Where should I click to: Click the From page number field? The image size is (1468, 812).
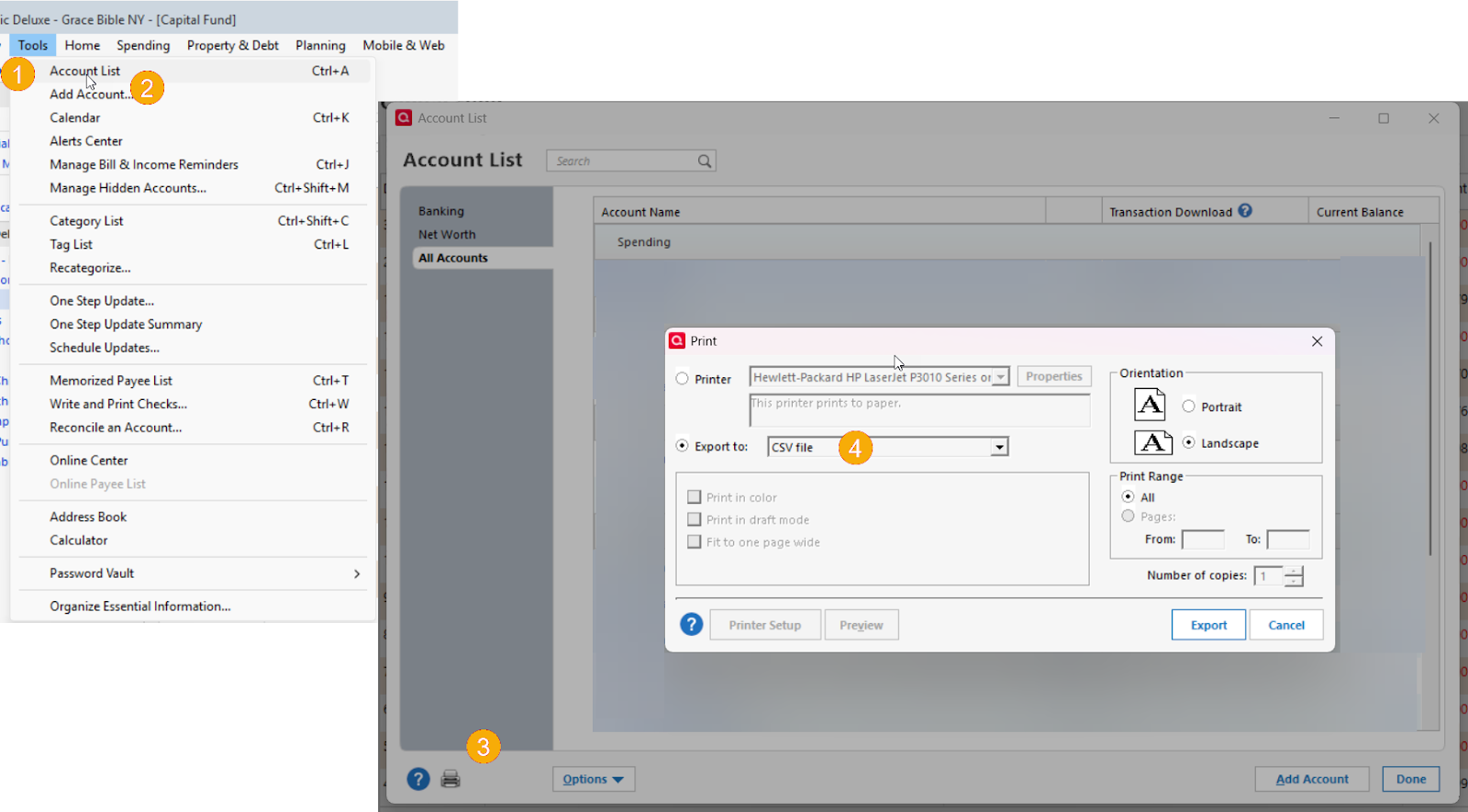click(x=1203, y=539)
